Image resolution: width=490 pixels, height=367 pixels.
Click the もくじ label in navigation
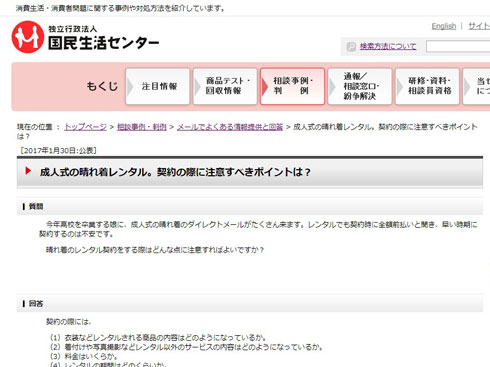[x=102, y=86]
